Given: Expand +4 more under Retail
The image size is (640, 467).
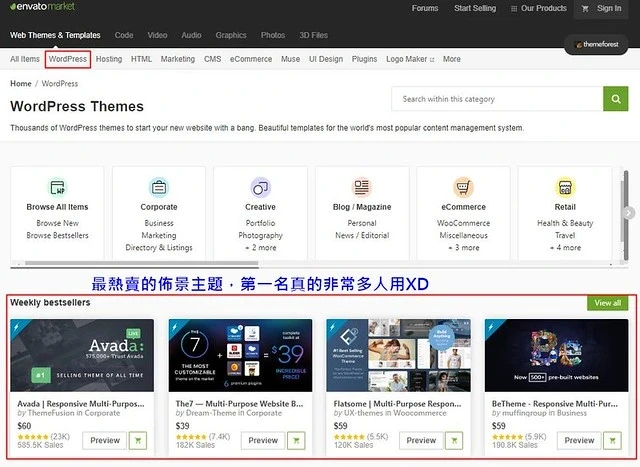Looking at the screenshot, I should (565, 247).
